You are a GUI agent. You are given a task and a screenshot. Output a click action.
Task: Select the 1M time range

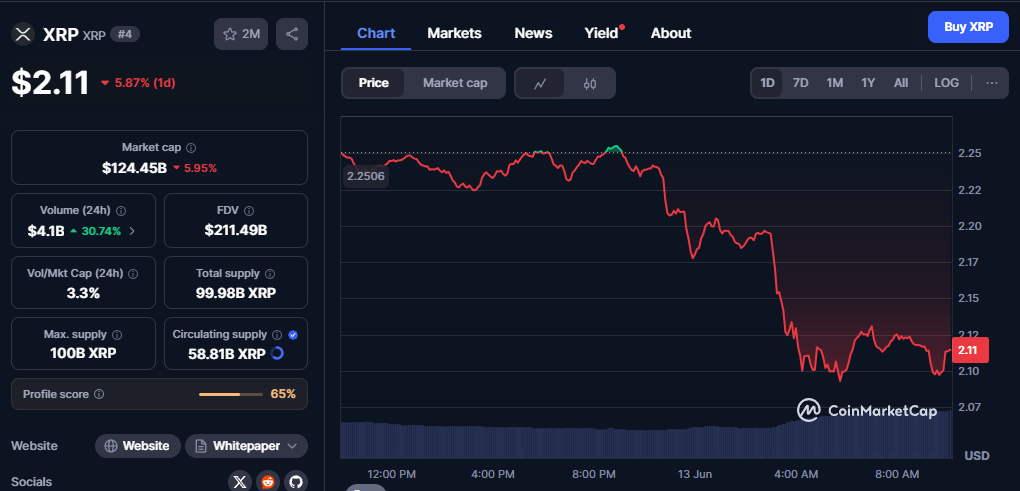[x=835, y=83]
